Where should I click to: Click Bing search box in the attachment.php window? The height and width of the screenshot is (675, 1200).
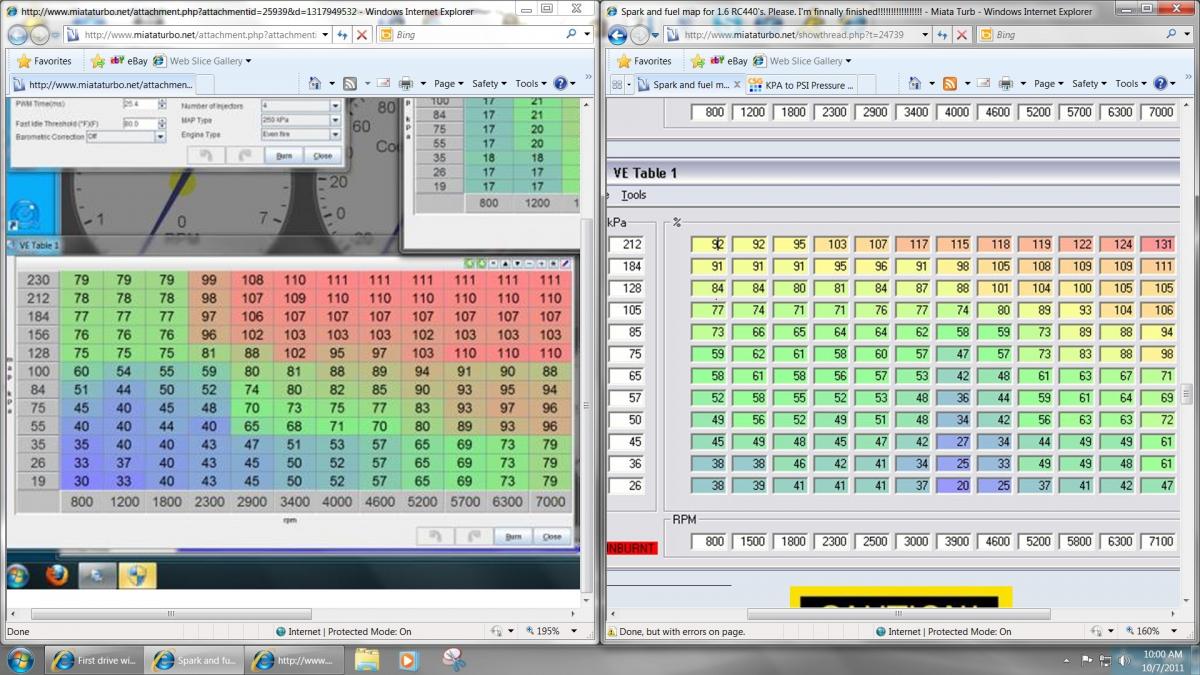(478, 34)
